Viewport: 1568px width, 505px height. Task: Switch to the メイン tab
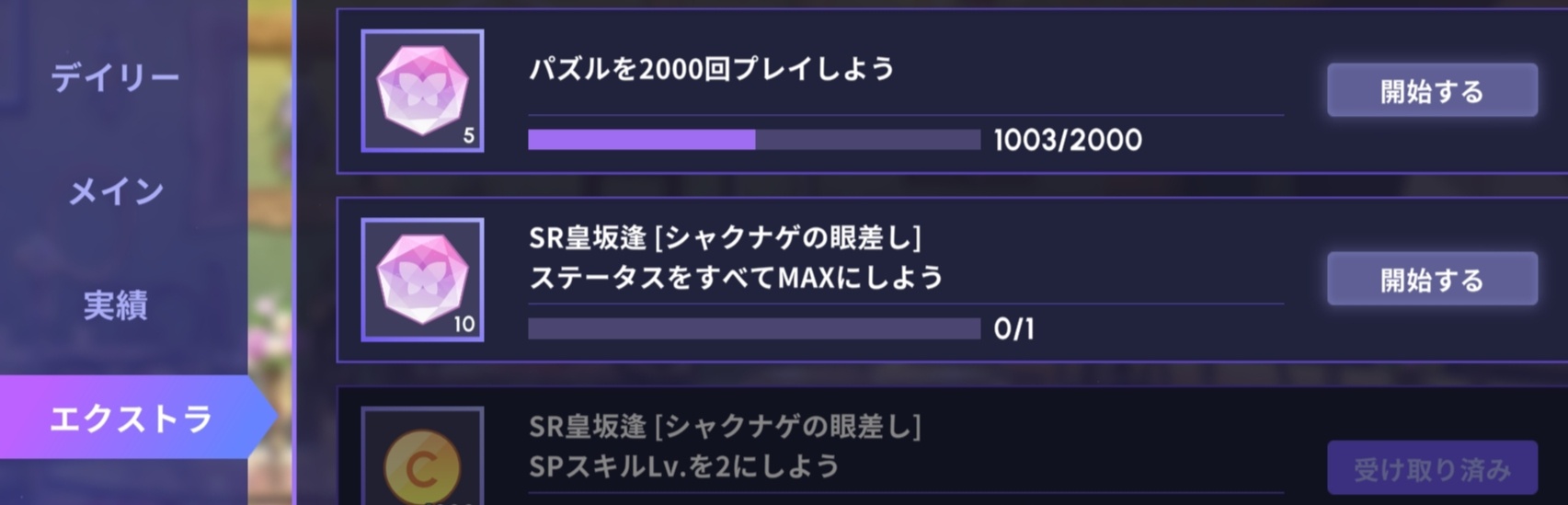pyautogui.click(x=116, y=191)
